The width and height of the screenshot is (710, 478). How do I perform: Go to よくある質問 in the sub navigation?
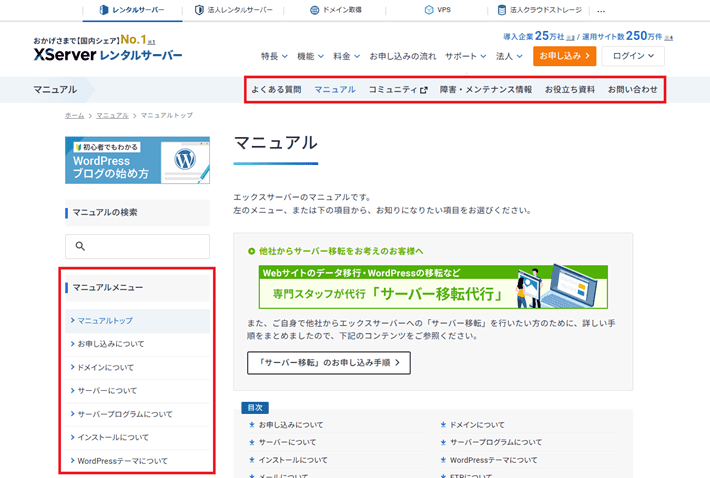pyautogui.click(x=276, y=90)
